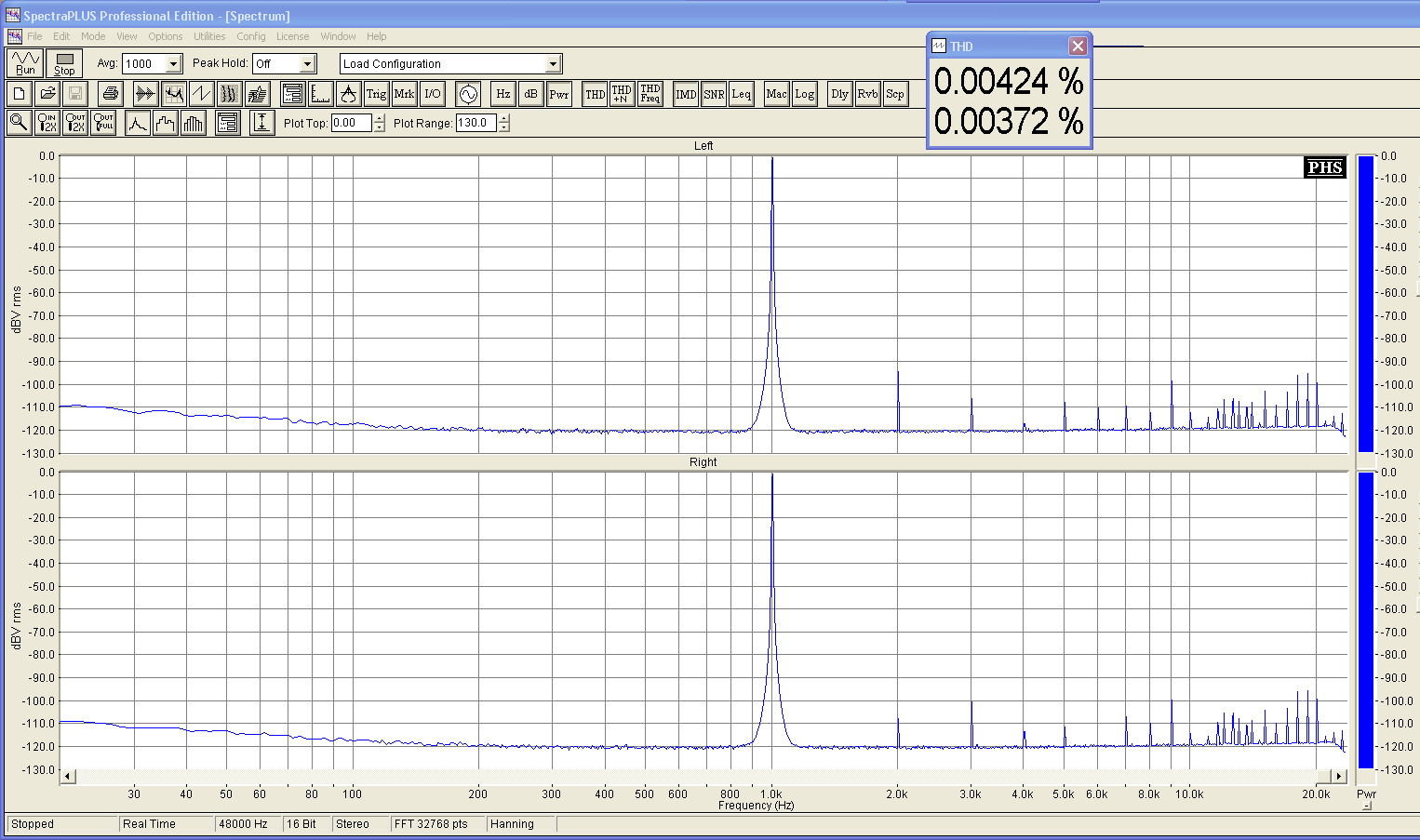Click the Zoom Out Full icon
1420x840 pixels.
click(103, 123)
